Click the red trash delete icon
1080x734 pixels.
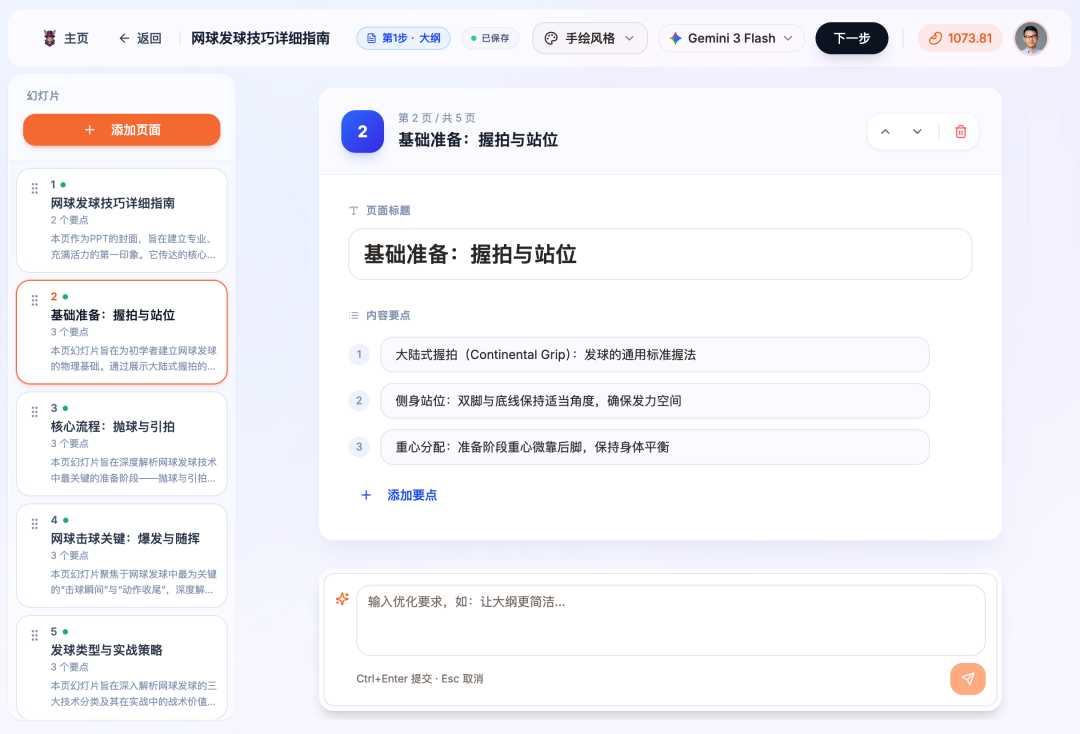point(960,132)
